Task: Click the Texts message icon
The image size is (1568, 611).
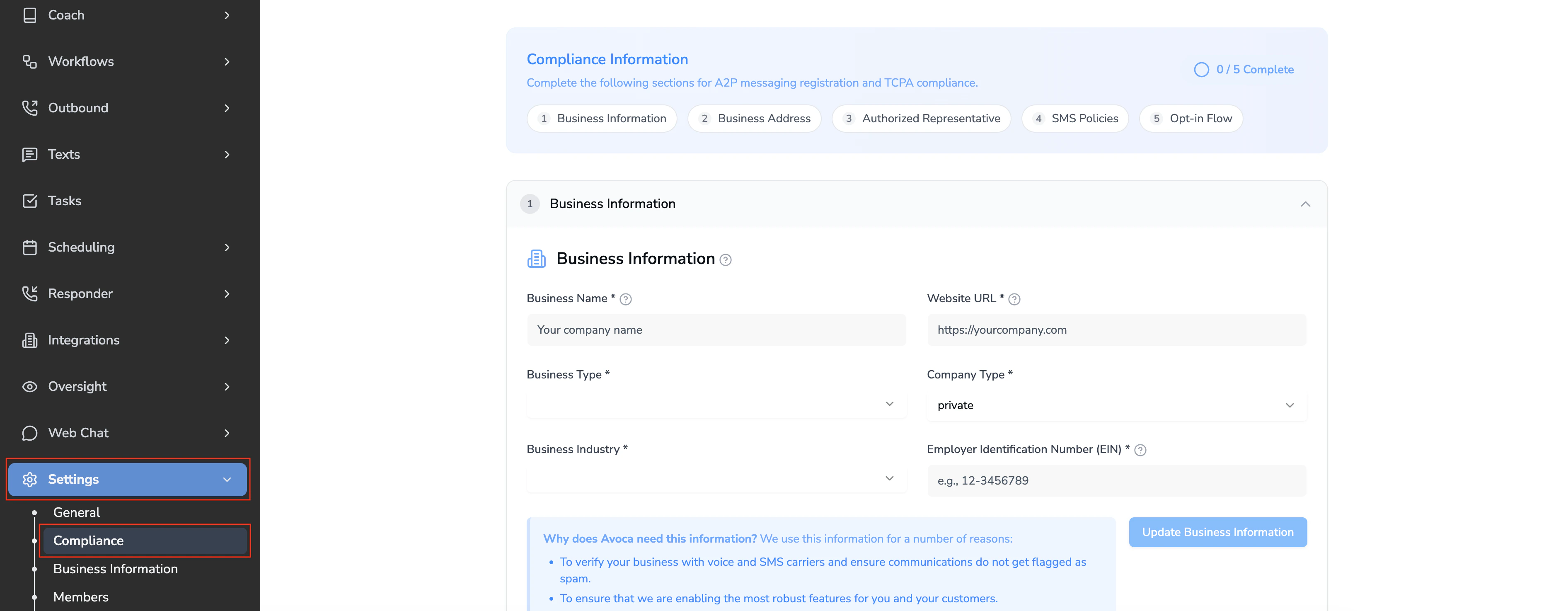Action: click(x=29, y=154)
